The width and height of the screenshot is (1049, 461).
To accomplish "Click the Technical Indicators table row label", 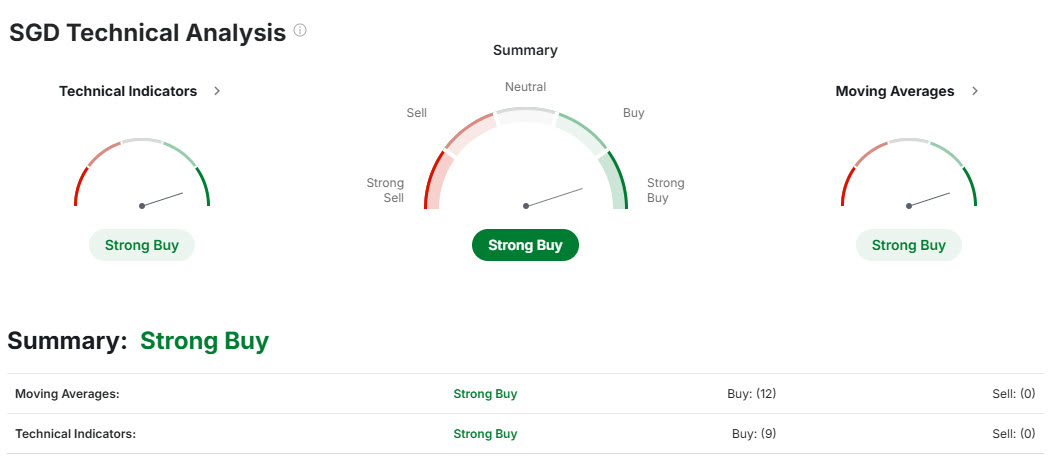I will pyautogui.click(x=75, y=434).
